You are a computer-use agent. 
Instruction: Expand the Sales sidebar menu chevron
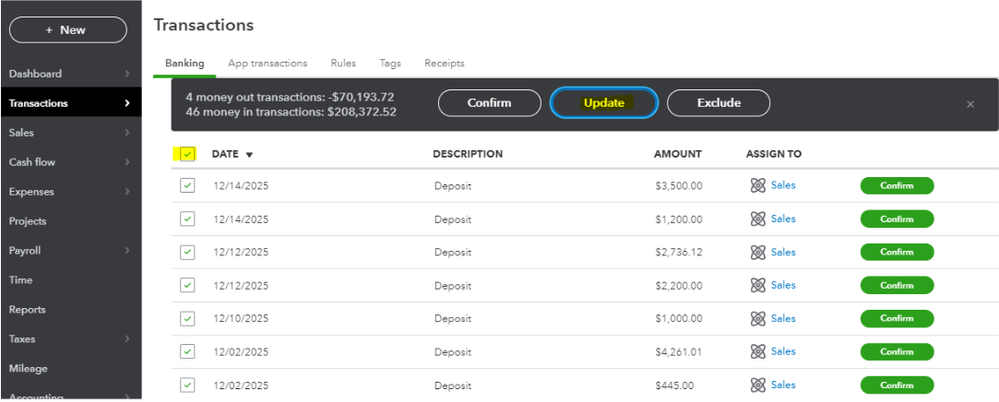[x=127, y=132]
